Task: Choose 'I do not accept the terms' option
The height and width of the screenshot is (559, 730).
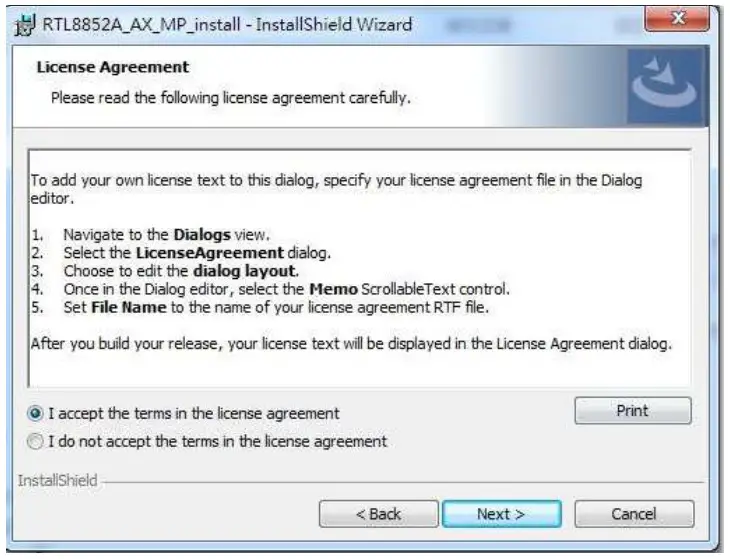Action: (37, 441)
